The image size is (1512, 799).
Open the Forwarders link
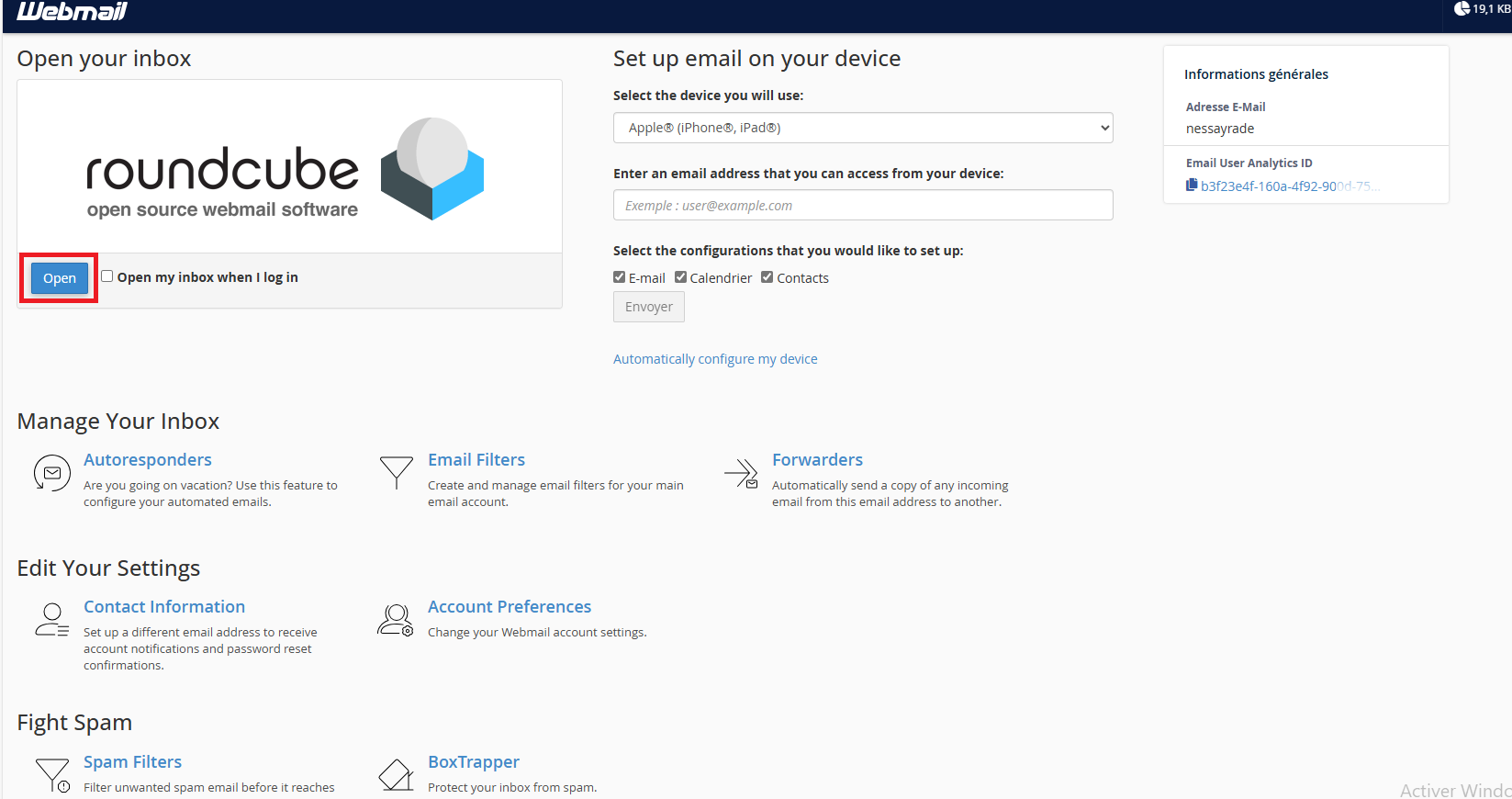click(x=817, y=460)
